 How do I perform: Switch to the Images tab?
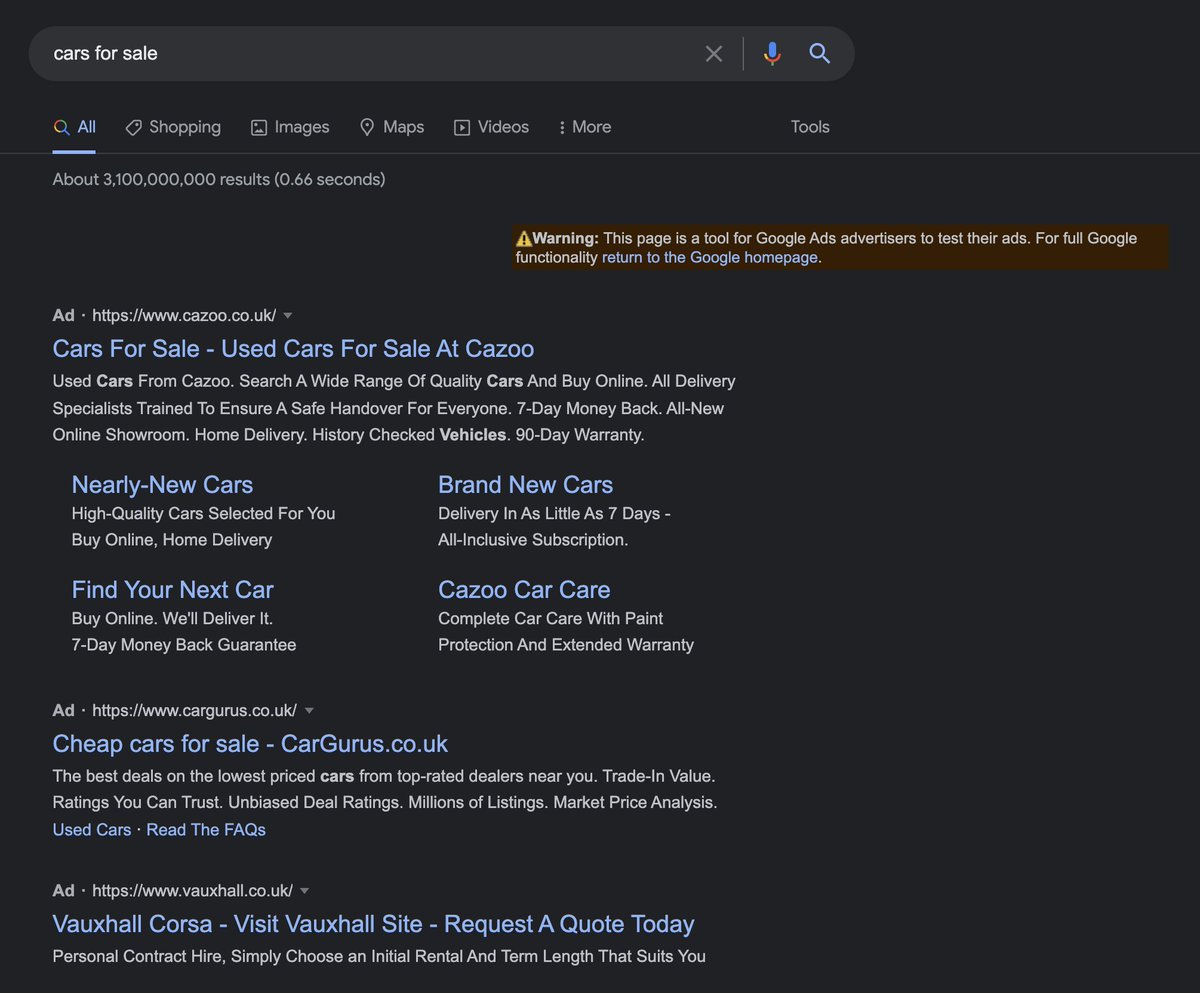click(290, 127)
